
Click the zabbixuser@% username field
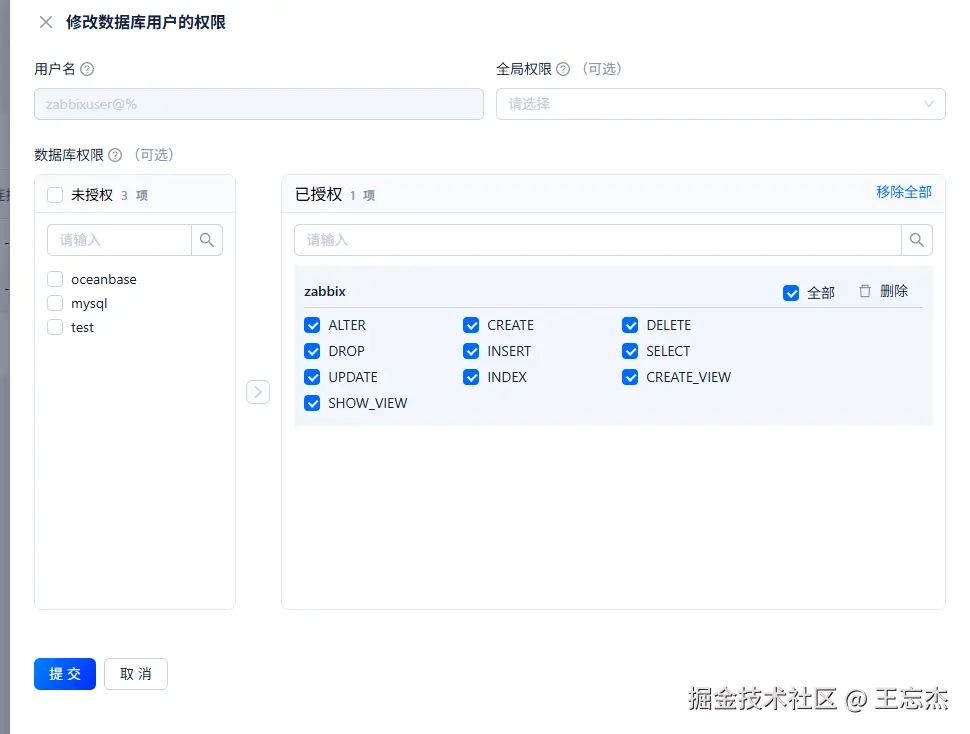[259, 104]
